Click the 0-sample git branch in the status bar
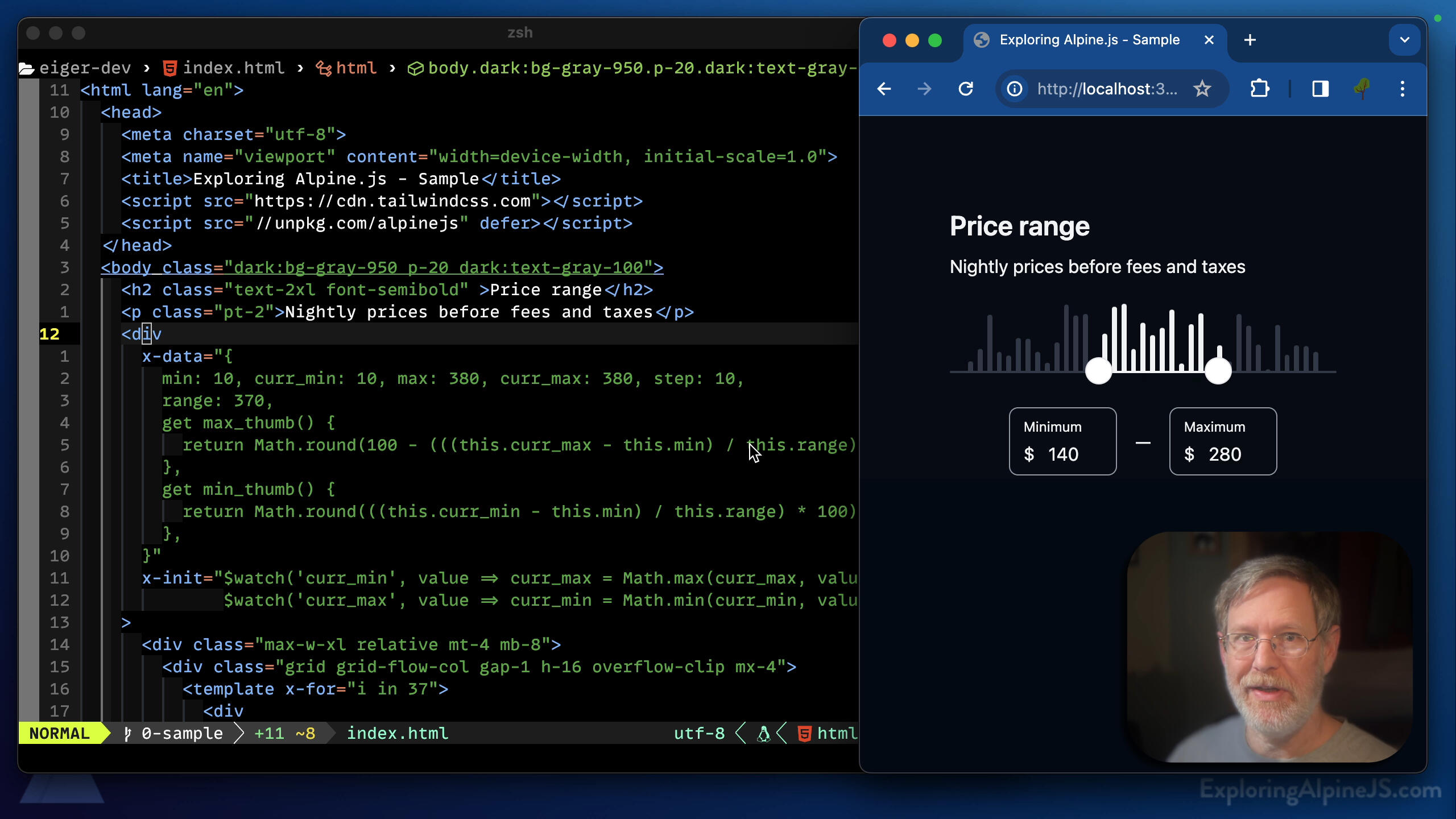This screenshot has width=1456, height=819. click(x=182, y=733)
